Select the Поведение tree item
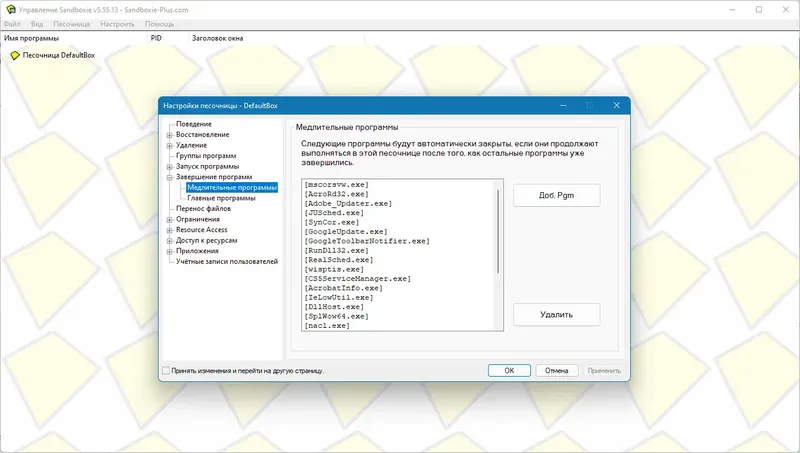 coord(194,124)
